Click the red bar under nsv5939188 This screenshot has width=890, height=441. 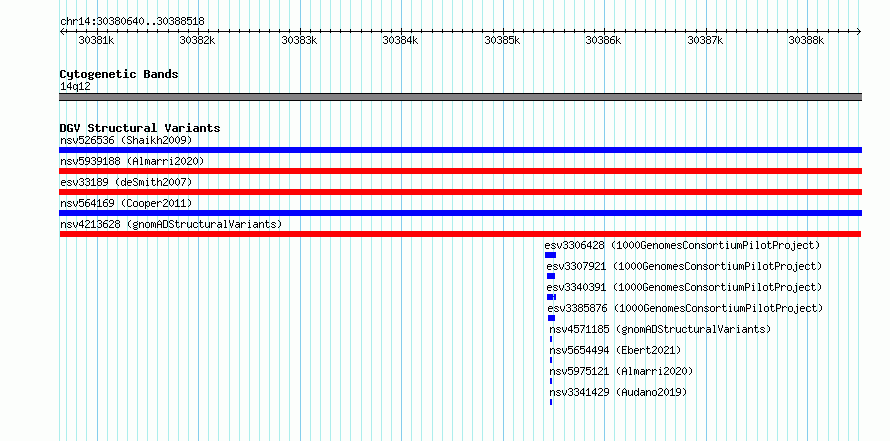tap(460, 171)
